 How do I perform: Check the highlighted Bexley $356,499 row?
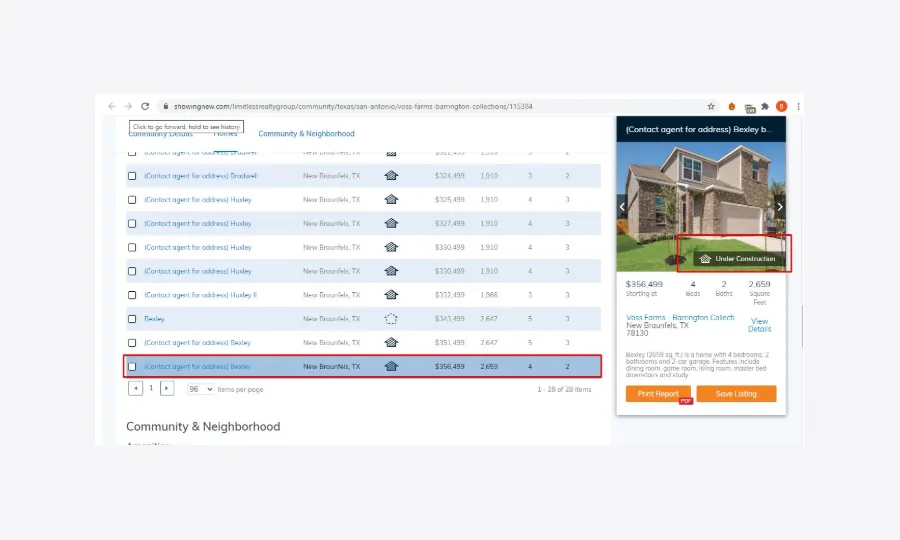(x=132, y=367)
